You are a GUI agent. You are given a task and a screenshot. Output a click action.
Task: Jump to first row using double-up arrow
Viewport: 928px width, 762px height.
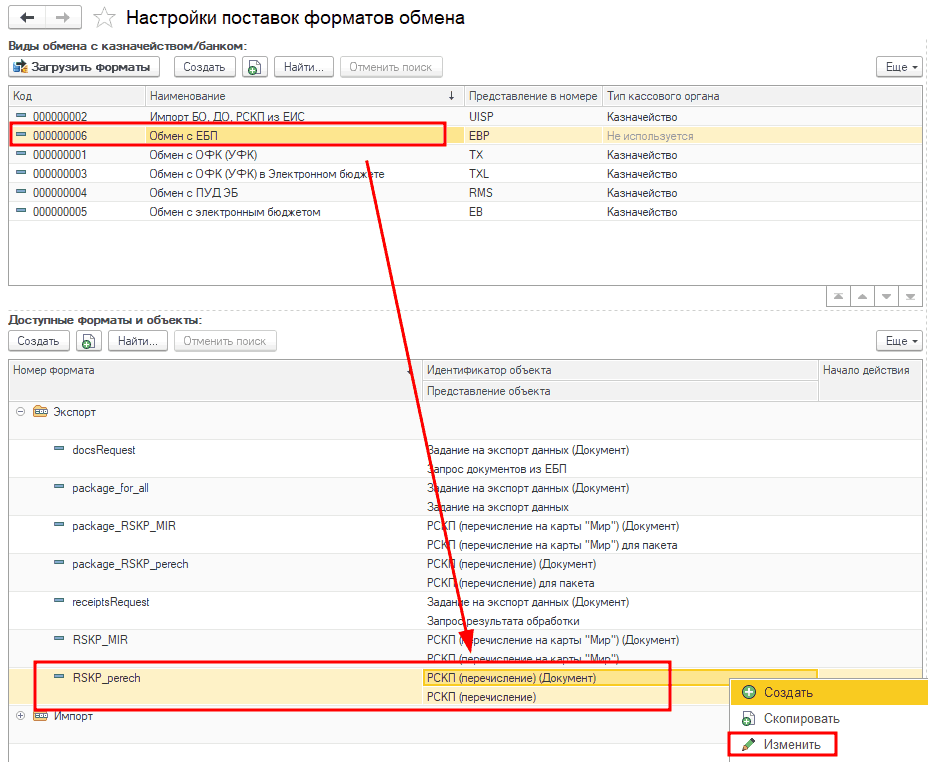click(x=837, y=297)
